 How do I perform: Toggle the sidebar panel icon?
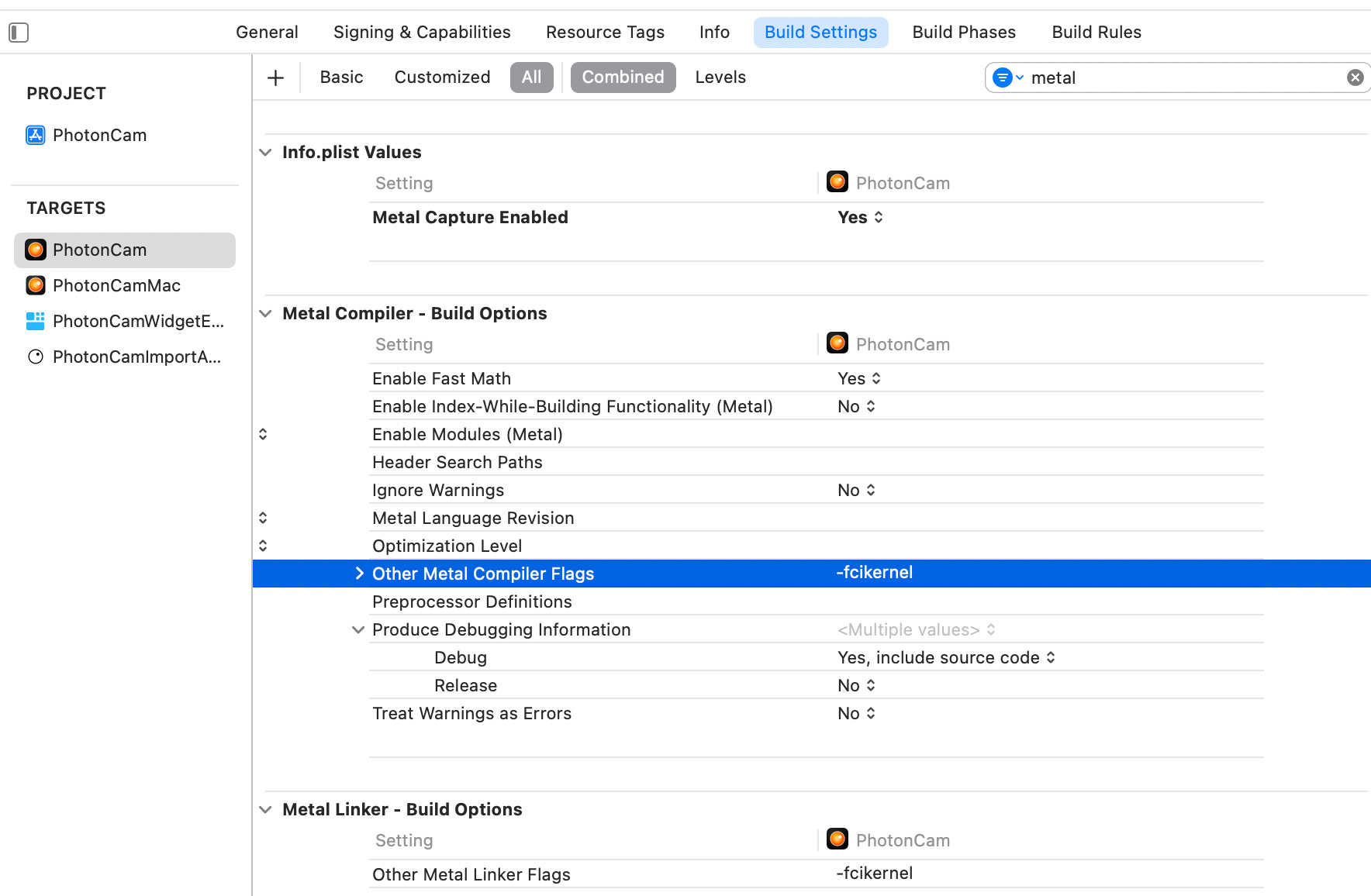click(x=19, y=33)
